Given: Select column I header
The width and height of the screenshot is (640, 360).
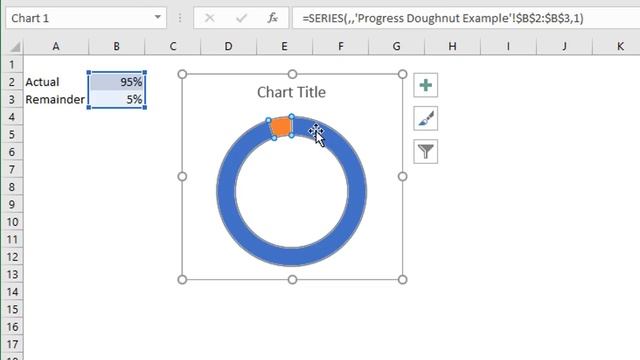Looking at the screenshot, I should [509, 47].
